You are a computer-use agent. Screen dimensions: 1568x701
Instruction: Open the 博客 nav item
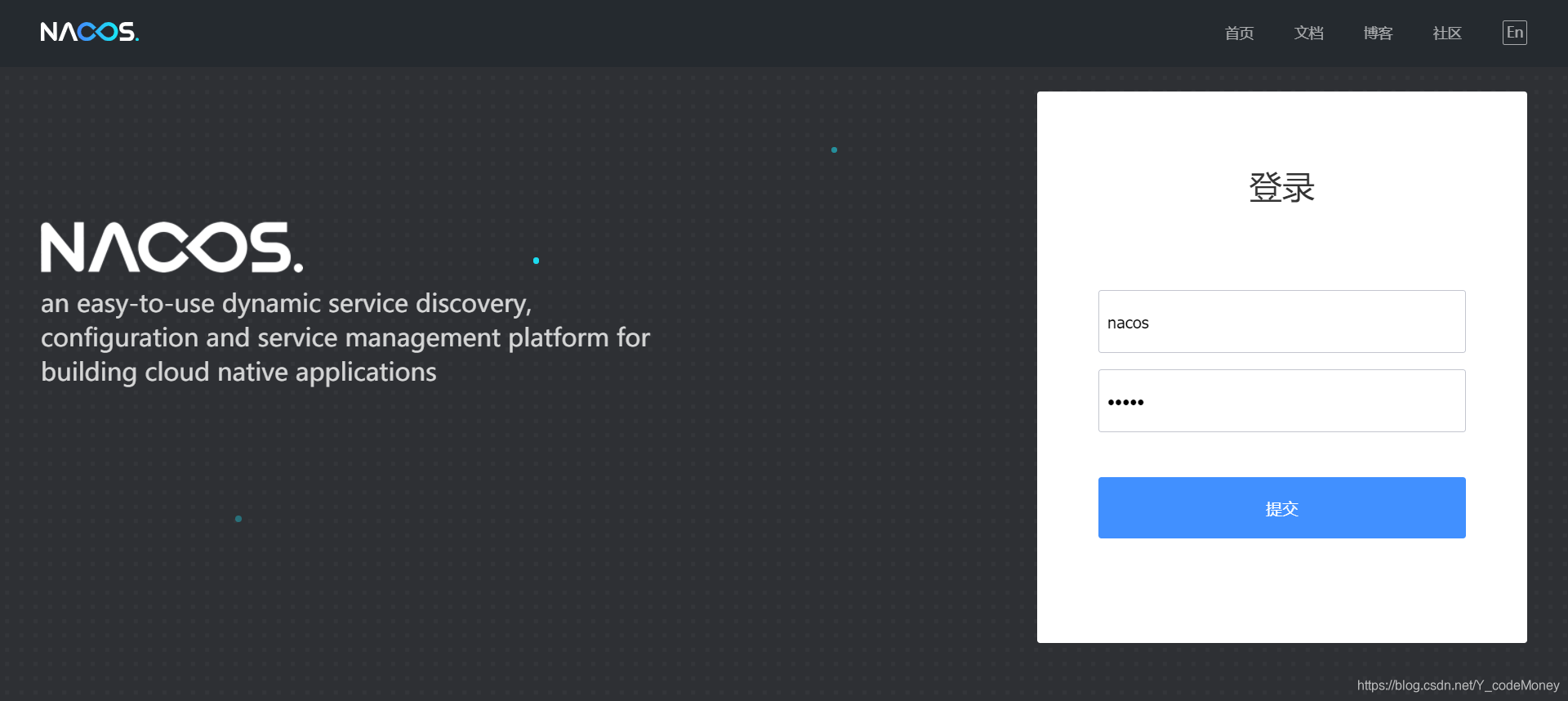[x=1378, y=33]
